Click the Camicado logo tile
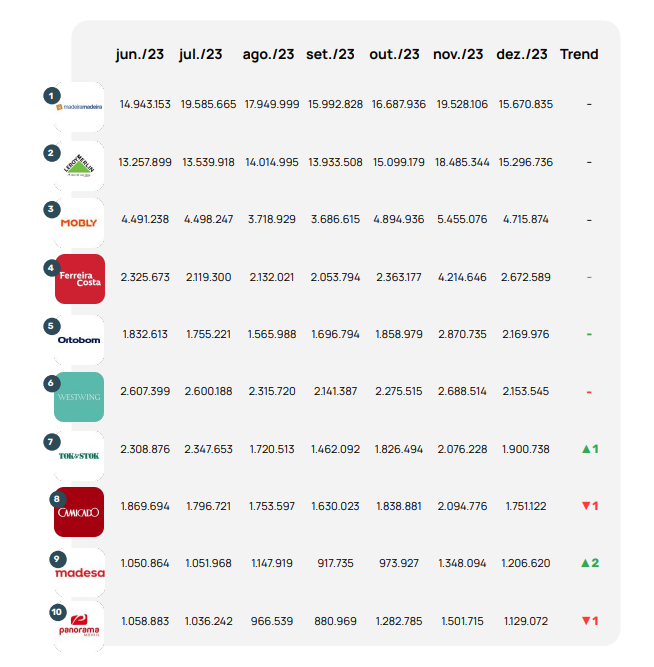This screenshot has height=667, width=654. pyautogui.click(x=80, y=512)
